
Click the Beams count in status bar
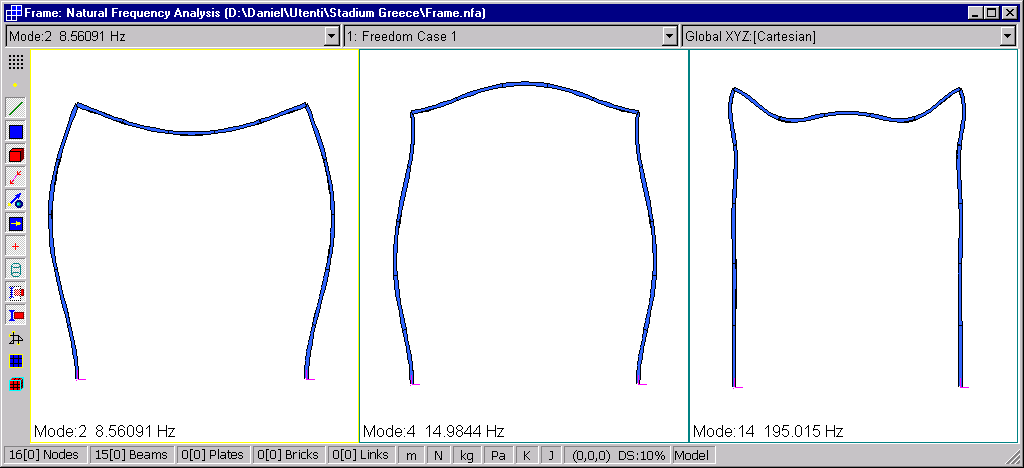coord(131,456)
